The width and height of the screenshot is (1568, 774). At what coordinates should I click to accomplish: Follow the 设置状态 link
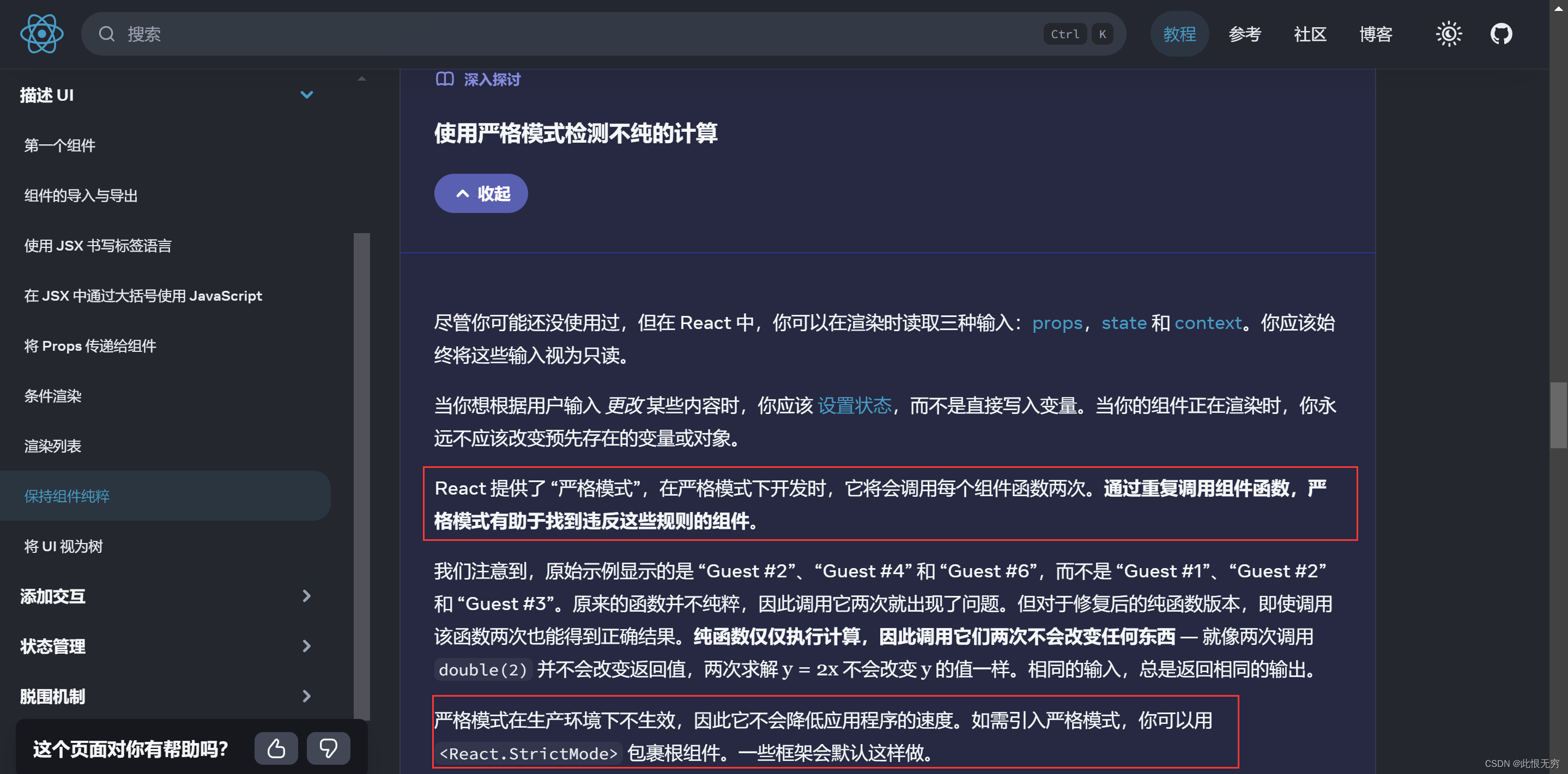[855, 406]
